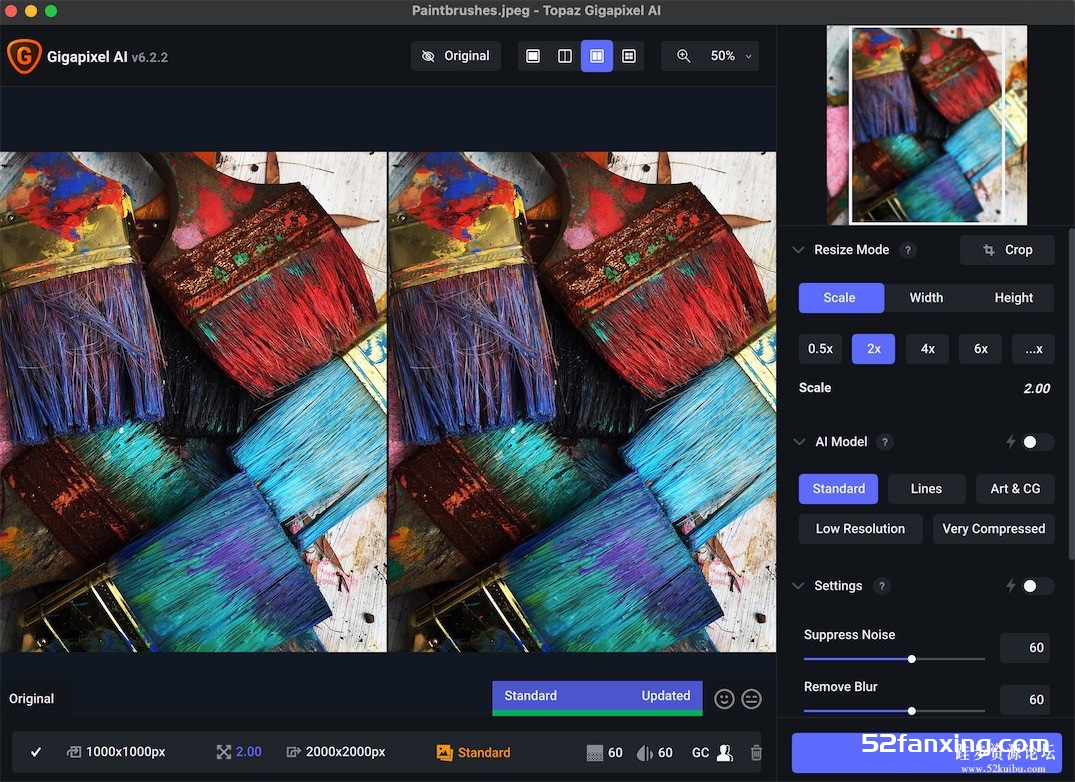The height and width of the screenshot is (782, 1075).
Task: Select the Low Resolution AI model
Action: [860, 529]
